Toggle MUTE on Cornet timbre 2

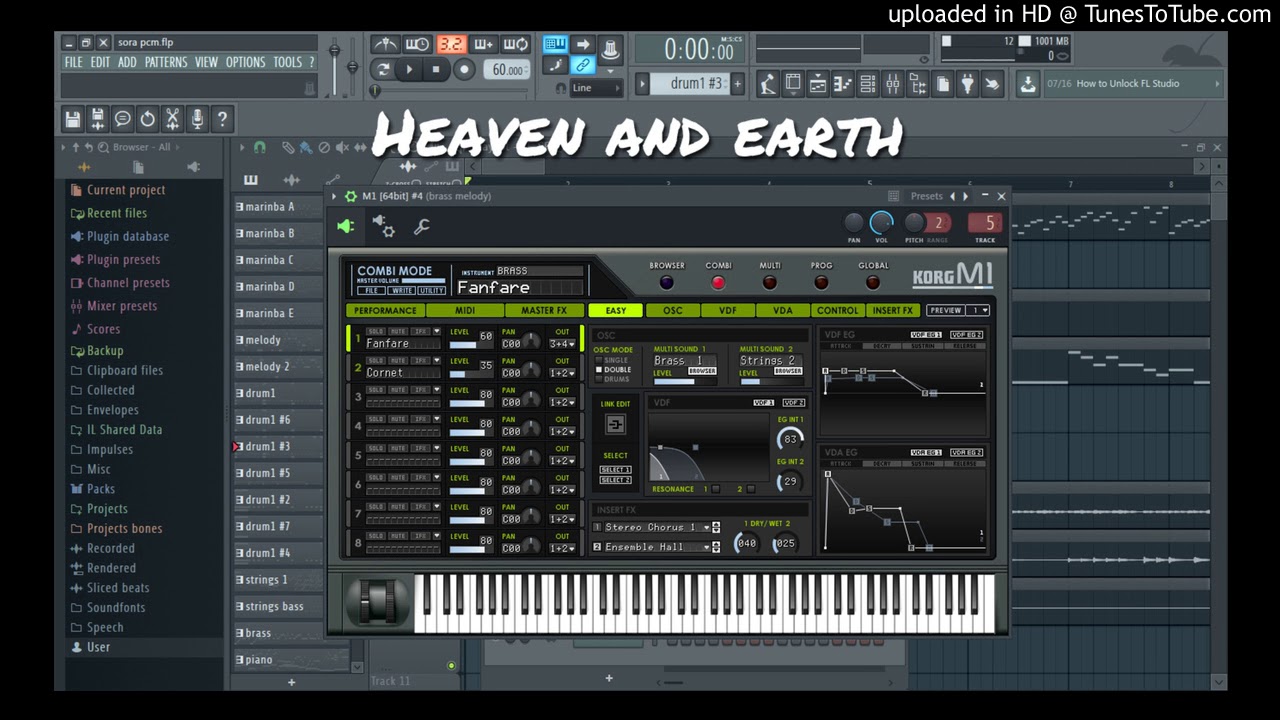[x=398, y=360]
